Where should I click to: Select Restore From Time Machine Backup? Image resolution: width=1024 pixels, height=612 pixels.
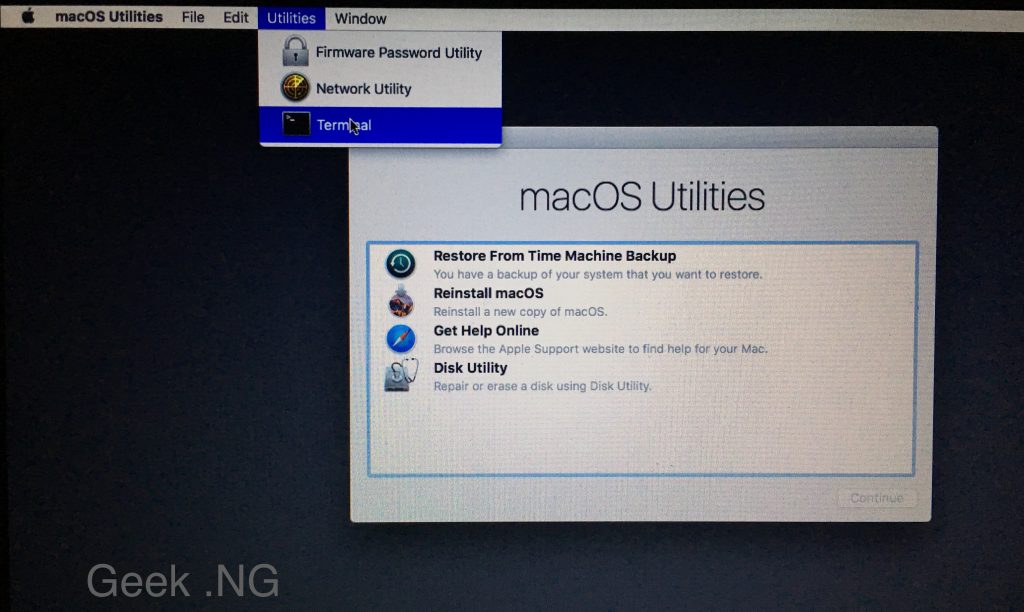click(642, 264)
